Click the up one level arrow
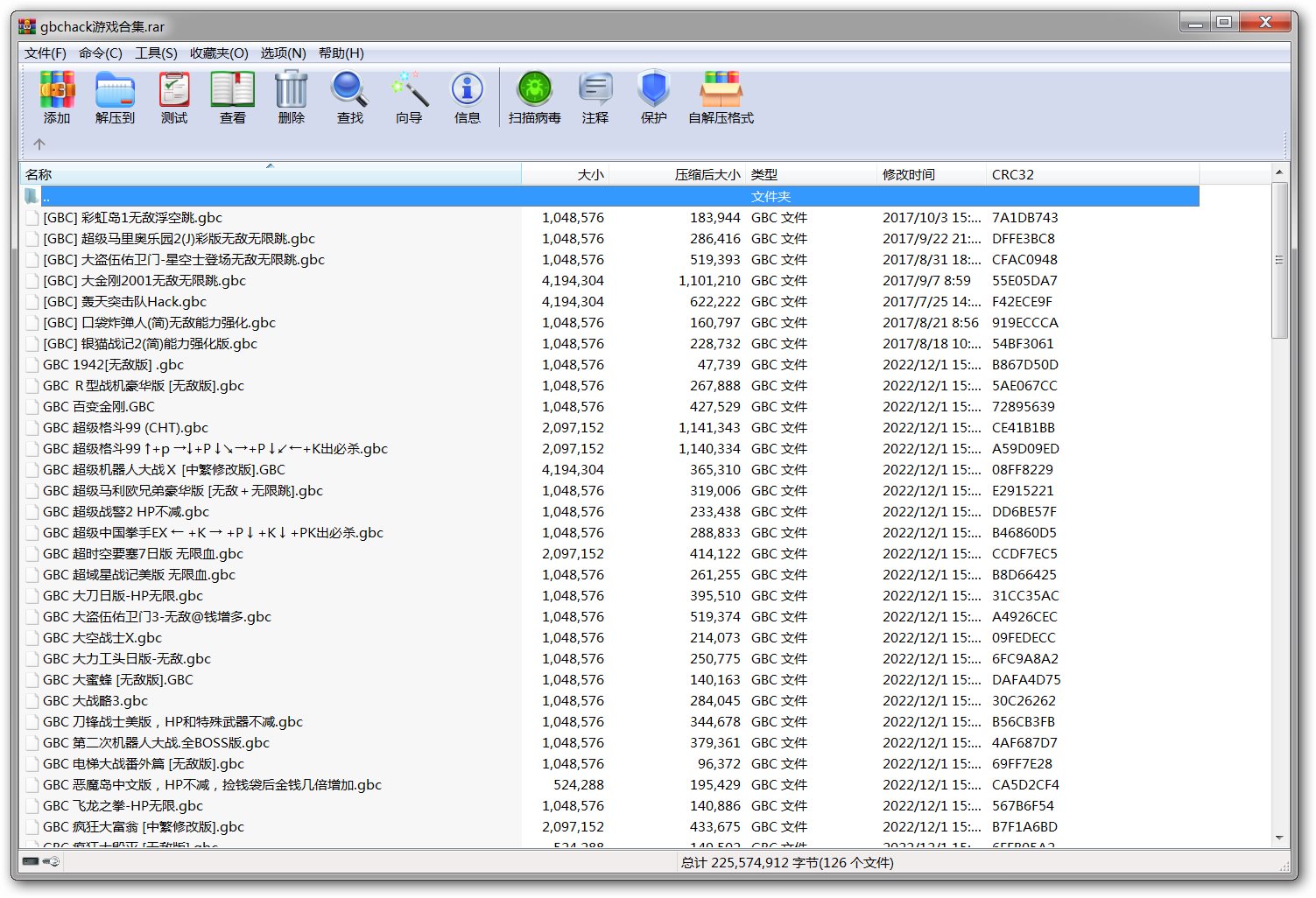Image resolution: width=1316 pixels, height=898 pixels. tap(39, 144)
